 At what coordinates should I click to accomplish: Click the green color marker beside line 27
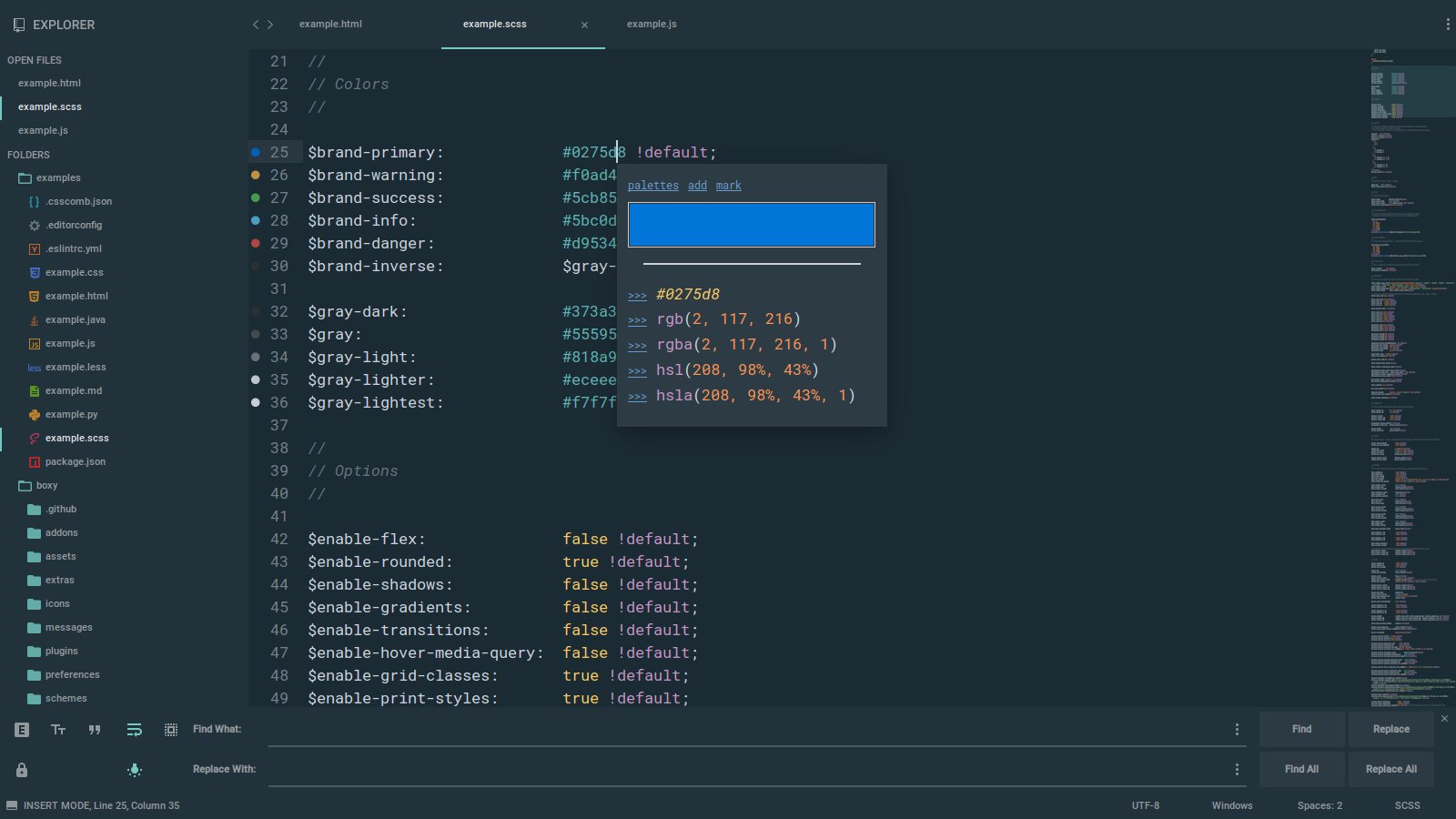[255, 197]
